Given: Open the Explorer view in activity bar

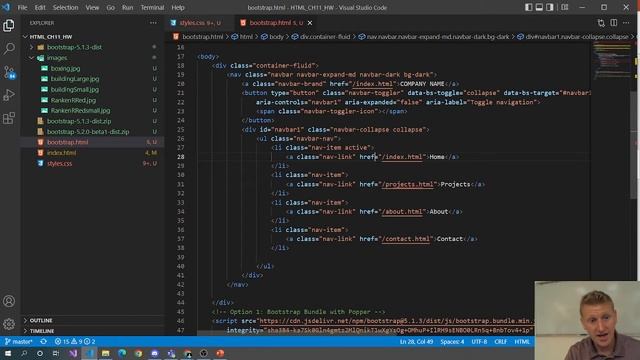Looking at the screenshot, I should (9, 26).
